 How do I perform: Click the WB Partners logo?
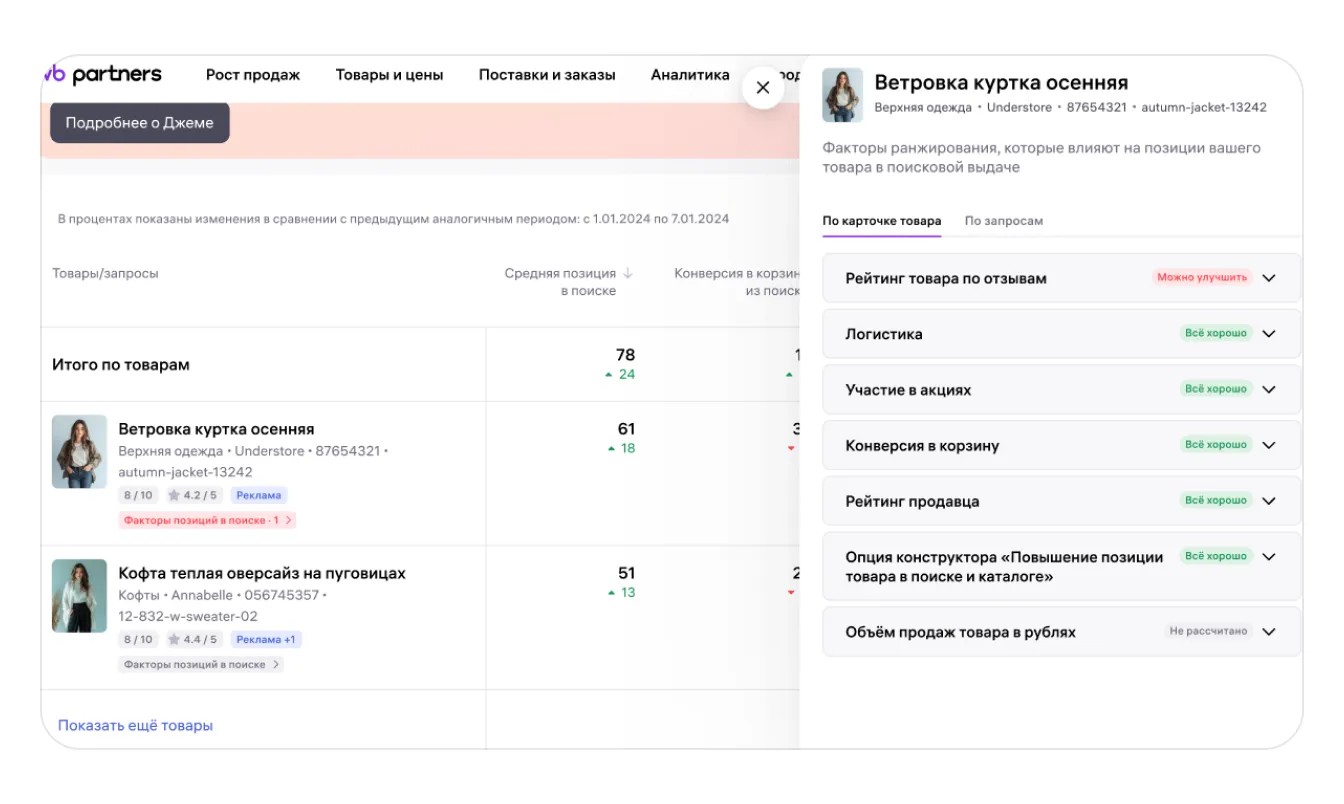tap(103, 75)
